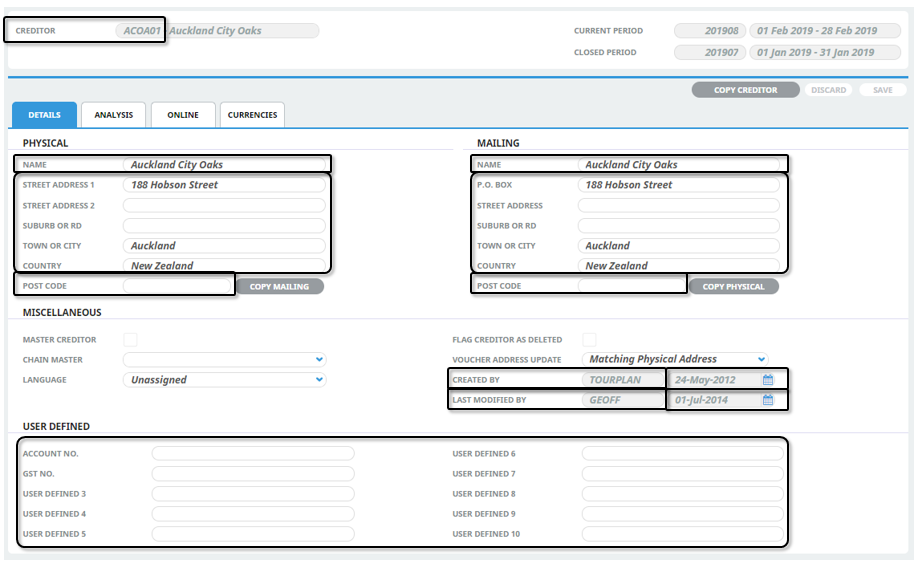The image size is (920, 565).
Task: Open the Last Modified By calendar icon
Action: pyautogui.click(x=768, y=400)
